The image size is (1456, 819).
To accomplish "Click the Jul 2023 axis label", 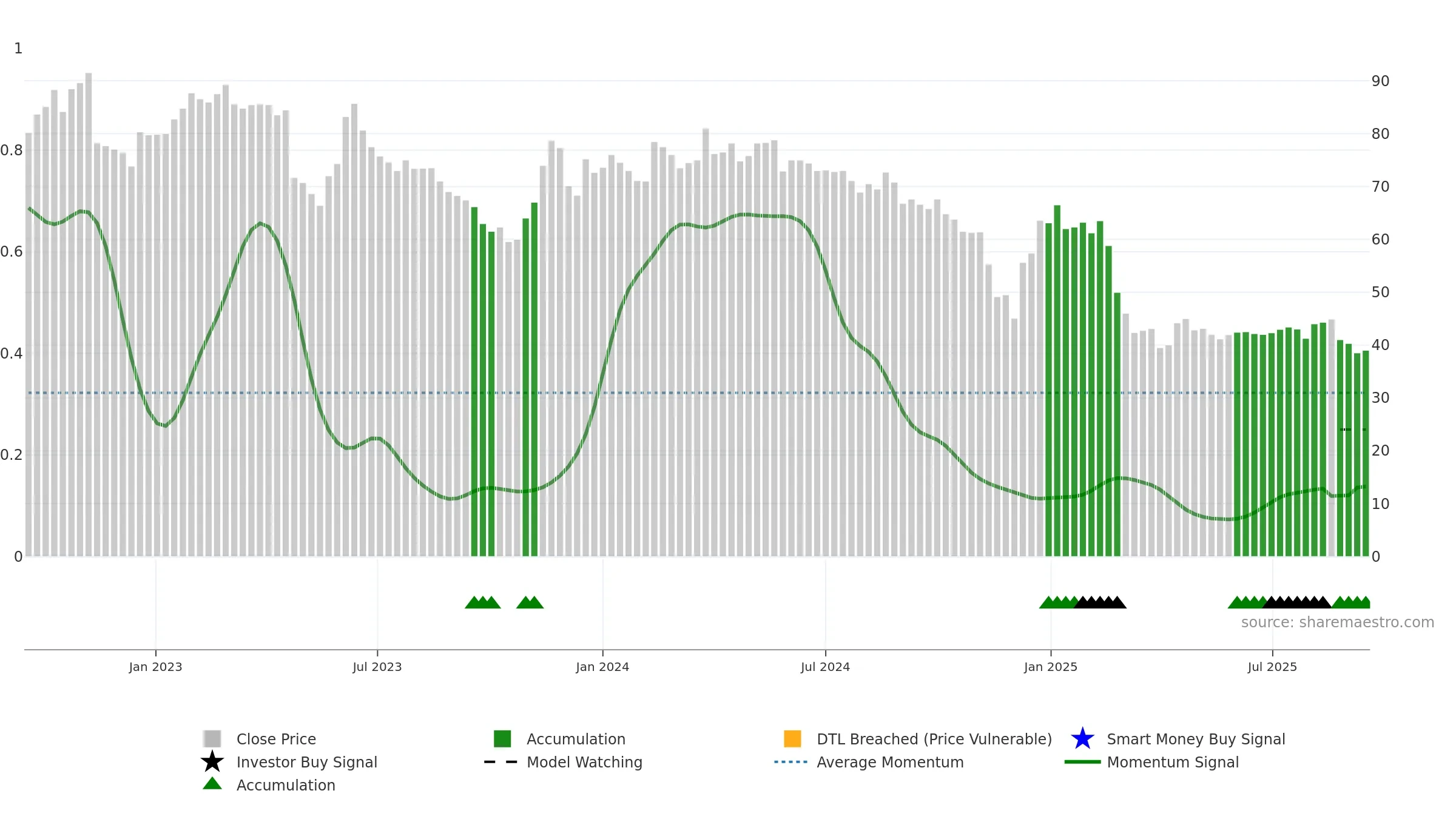I will tap(377, 667).
